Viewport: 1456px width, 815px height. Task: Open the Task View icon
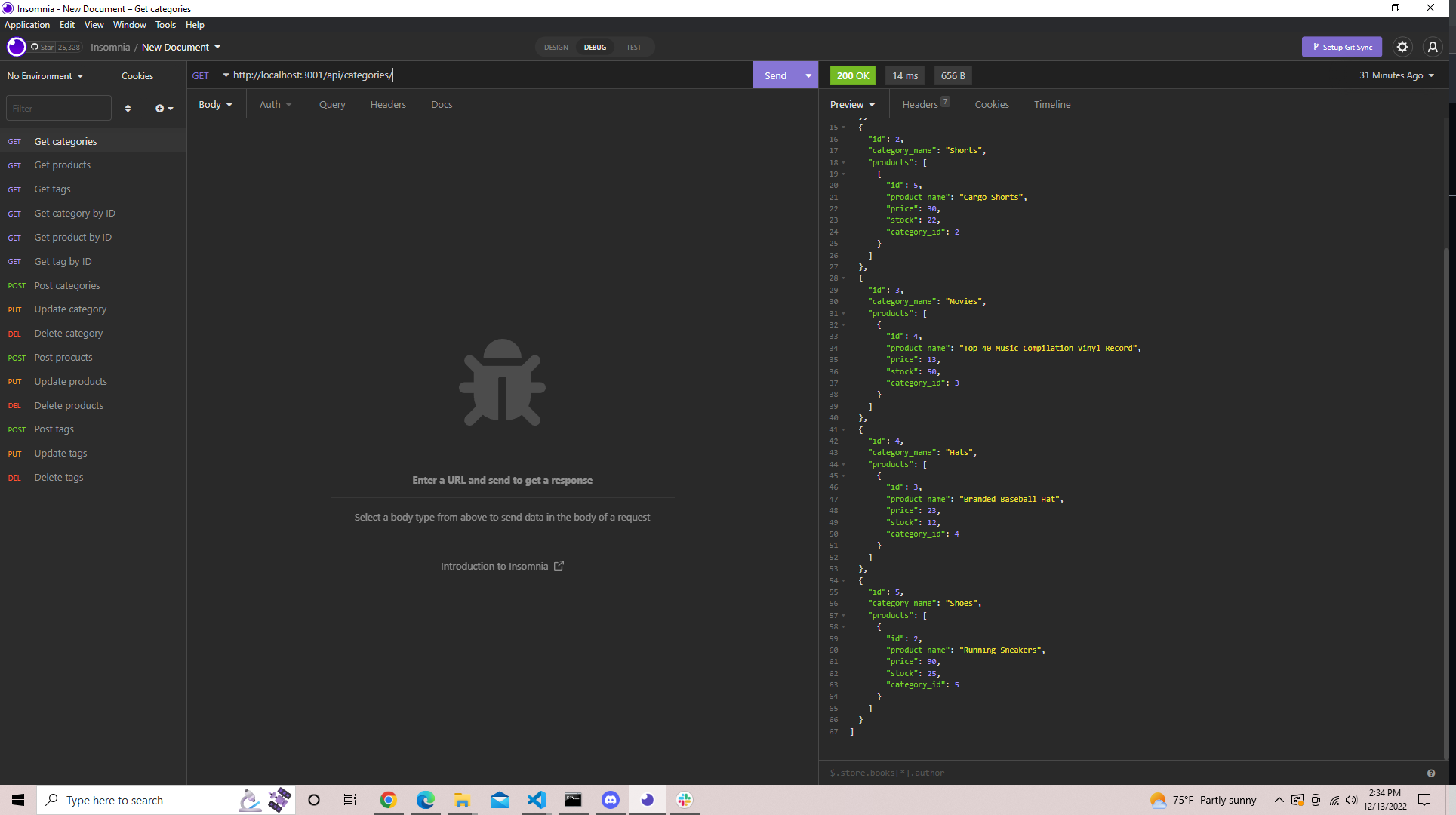pos(350,800)
